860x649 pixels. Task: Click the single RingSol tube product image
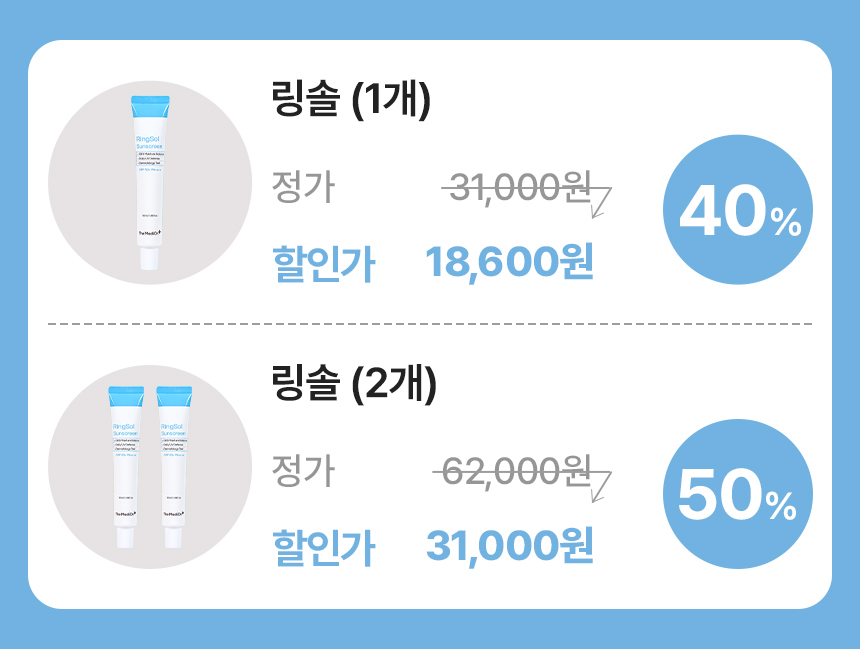[149, 182]
